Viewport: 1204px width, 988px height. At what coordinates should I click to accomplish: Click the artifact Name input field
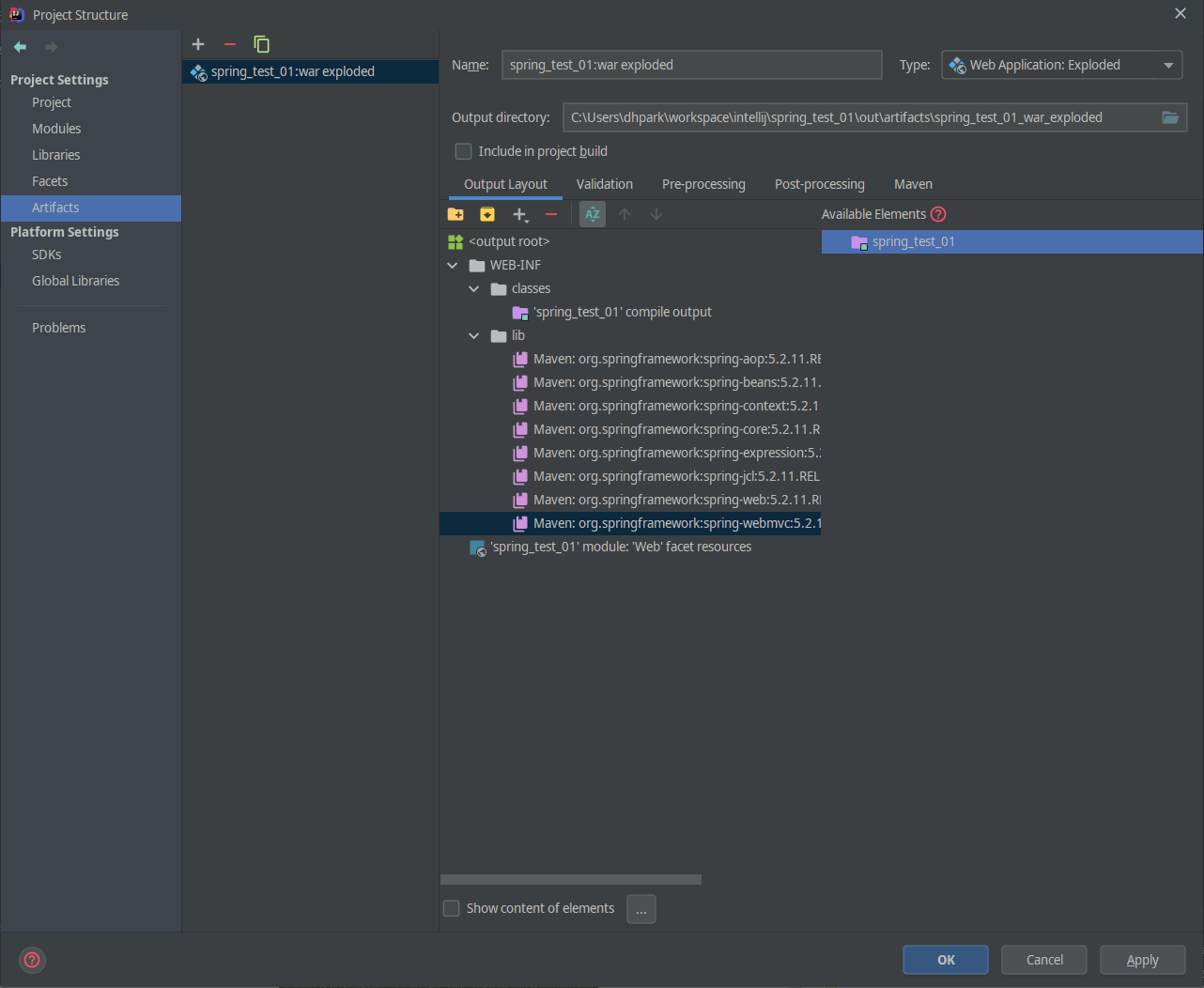[x=692, y=65]
